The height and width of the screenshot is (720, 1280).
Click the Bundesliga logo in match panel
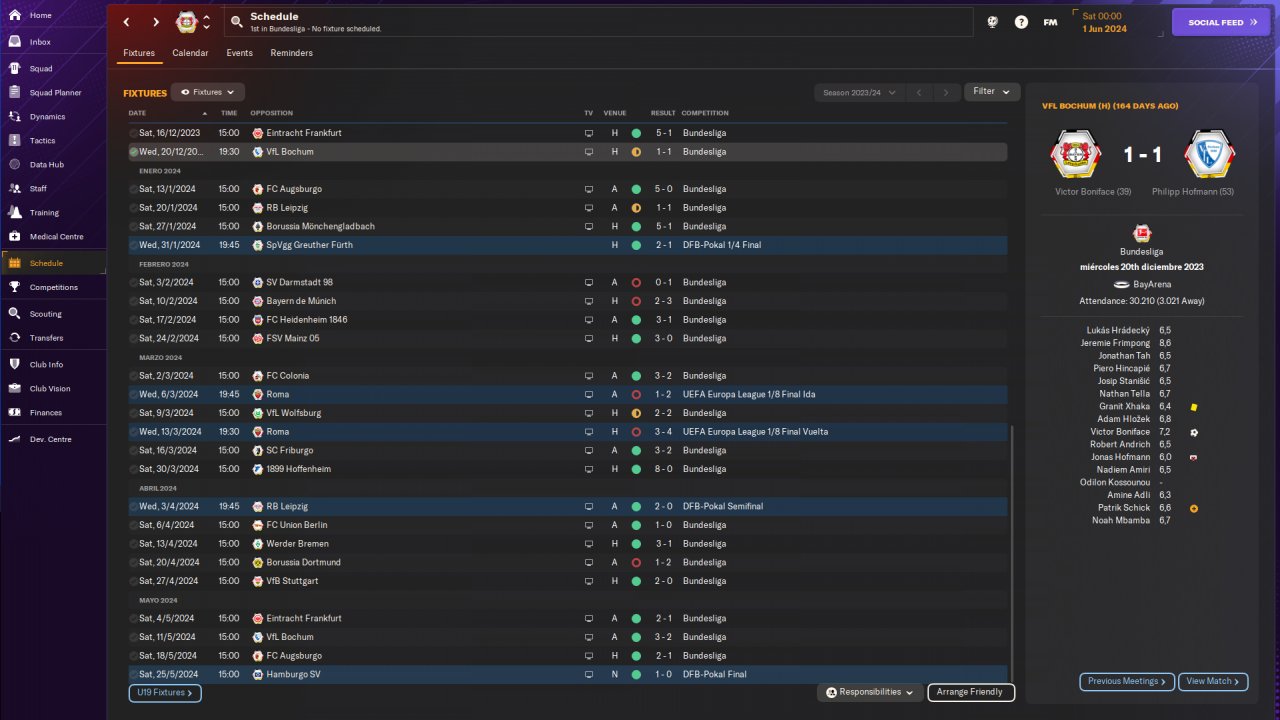tap(1142, 231)
